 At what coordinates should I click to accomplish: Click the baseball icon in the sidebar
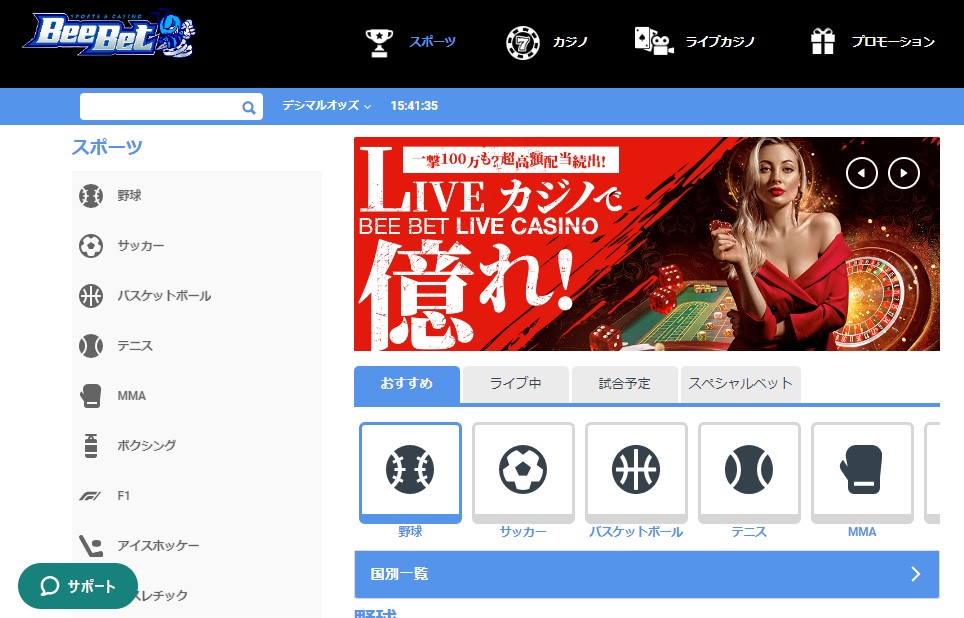91,196
